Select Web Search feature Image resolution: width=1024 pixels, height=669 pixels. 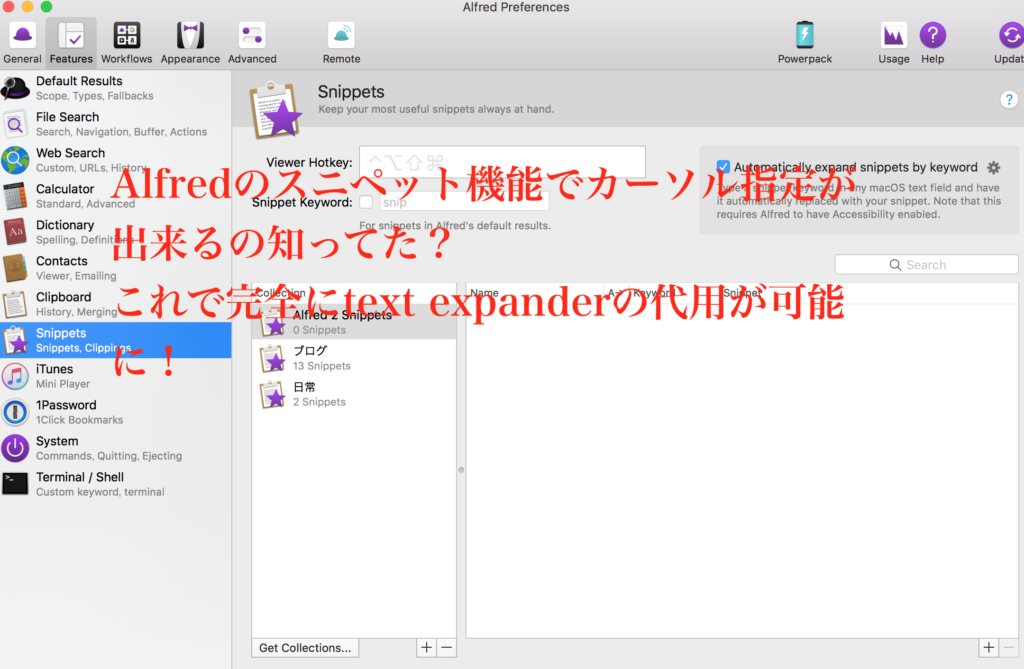click(116, 160)
